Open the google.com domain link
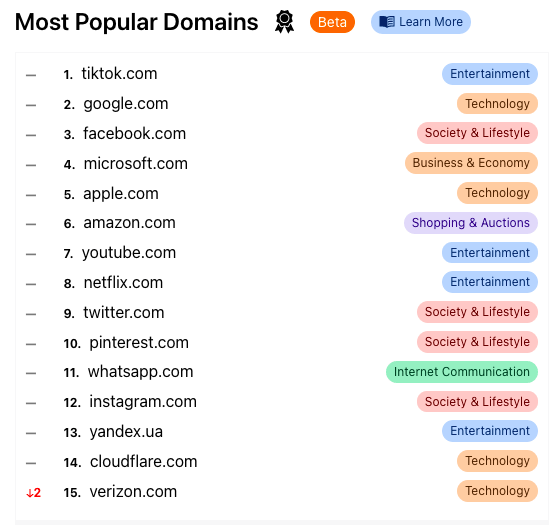The image size is (554, 525). (126, 104)
